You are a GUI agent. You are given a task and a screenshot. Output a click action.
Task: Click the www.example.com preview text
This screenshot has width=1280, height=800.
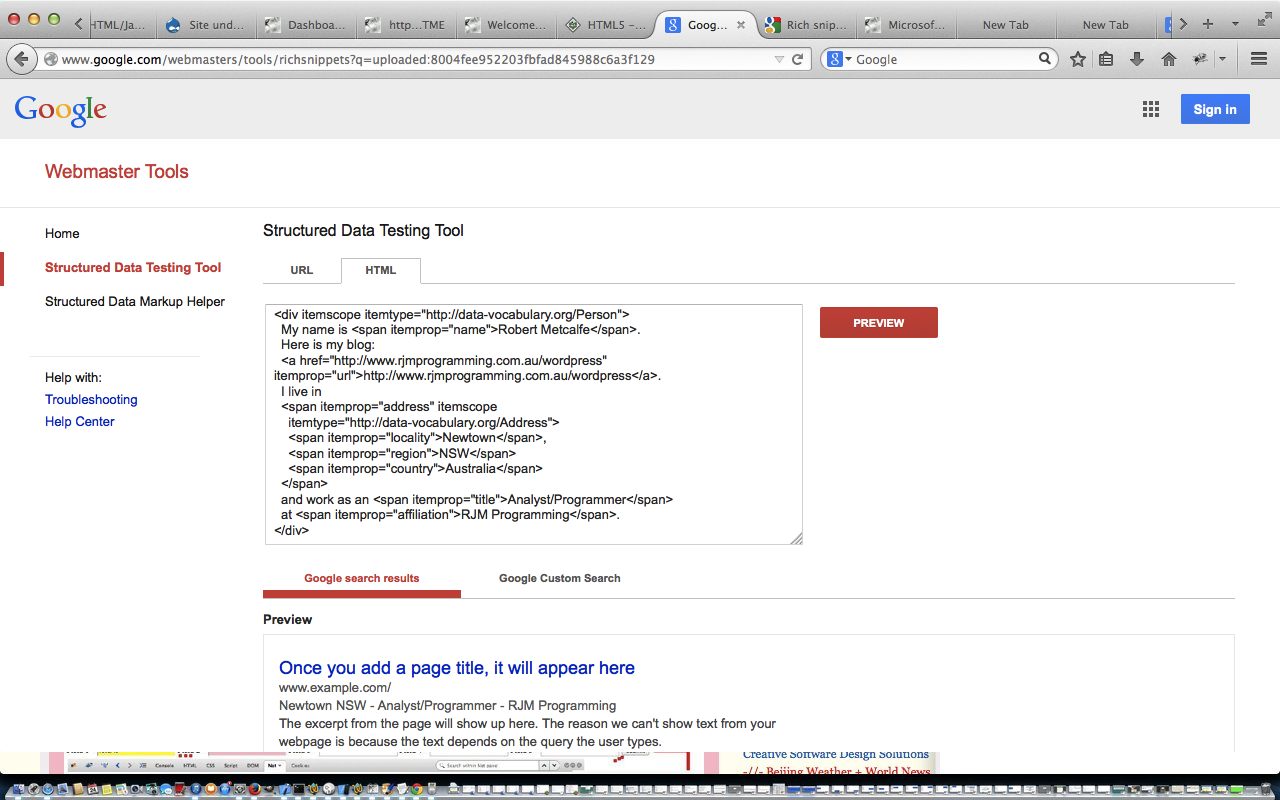(x=335, y=687)
